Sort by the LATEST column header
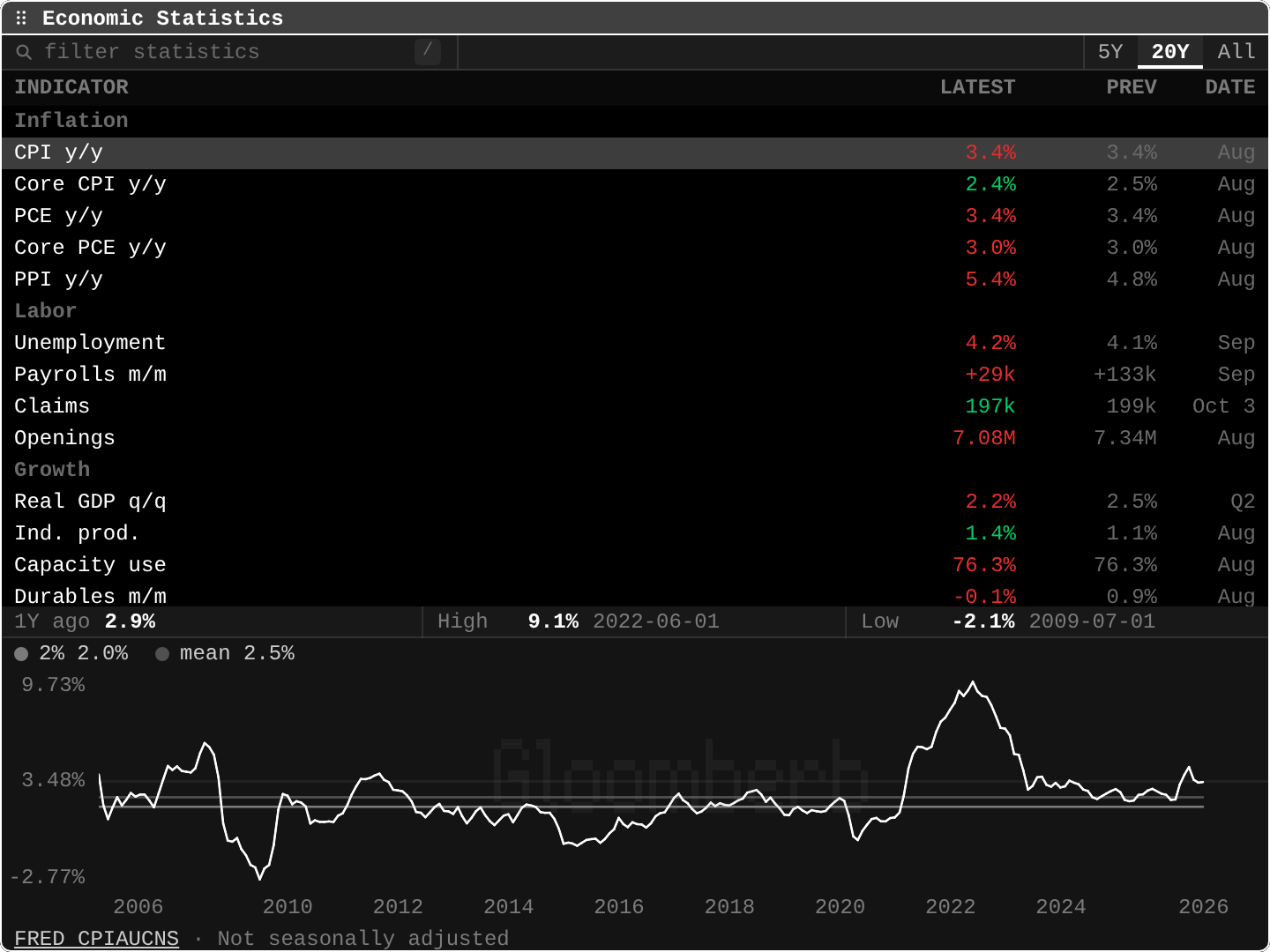This screenshot has height=952, width=1270. tap(977, 87)
